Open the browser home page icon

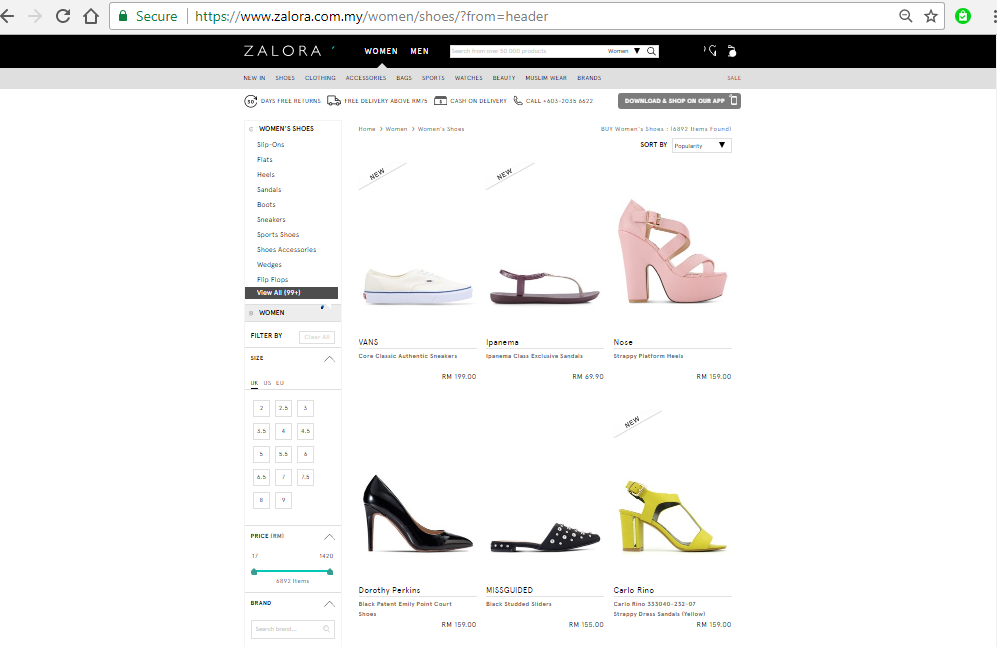tap(91, 16)
